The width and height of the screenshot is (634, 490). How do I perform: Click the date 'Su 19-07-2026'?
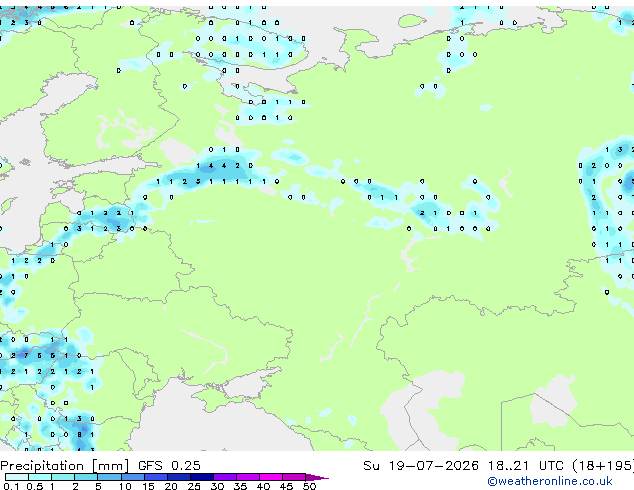pos(421,466)
